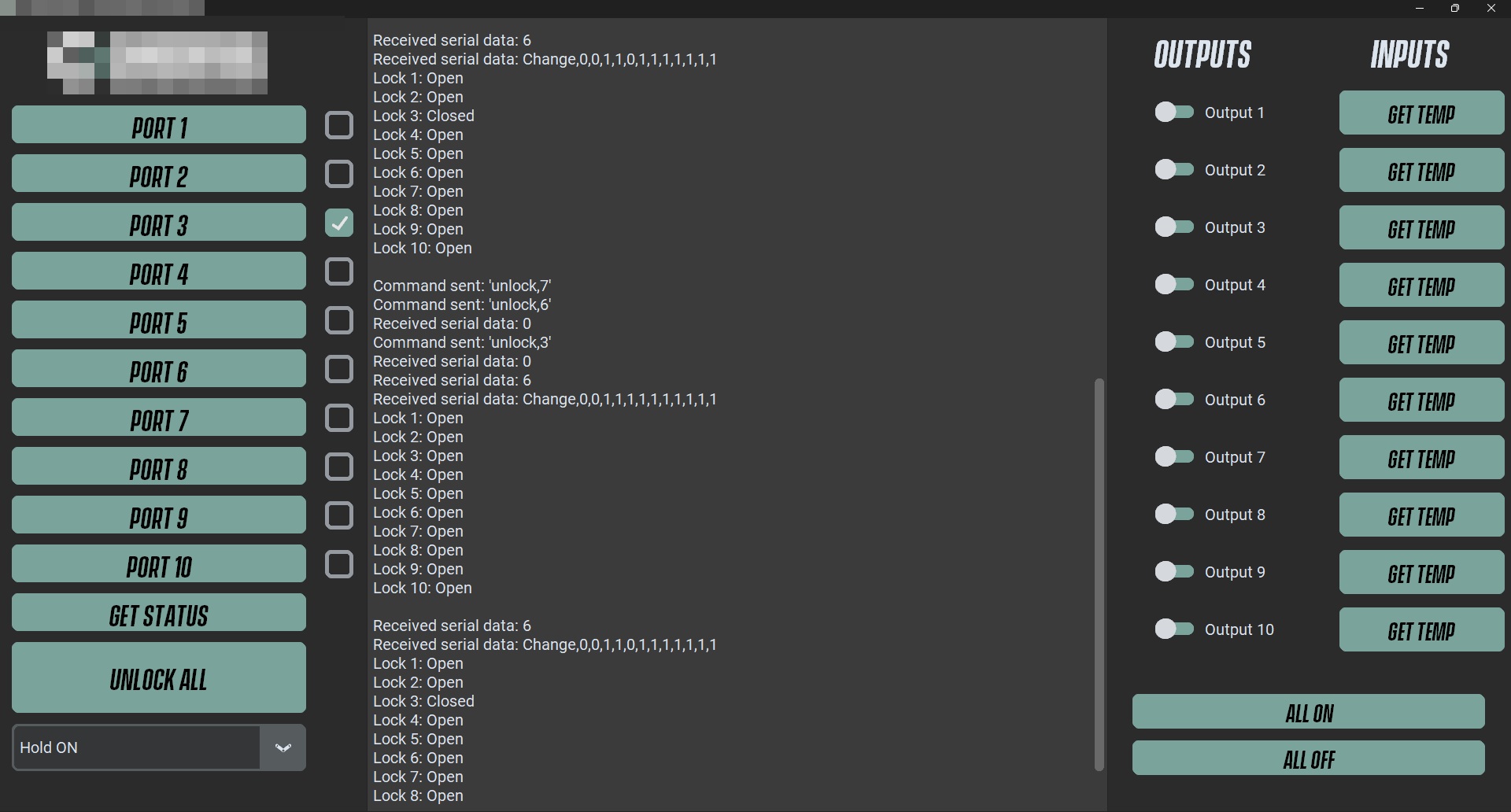
Task: Switch on the Output 8 toggle
Action: click(x=1174, y=514)
